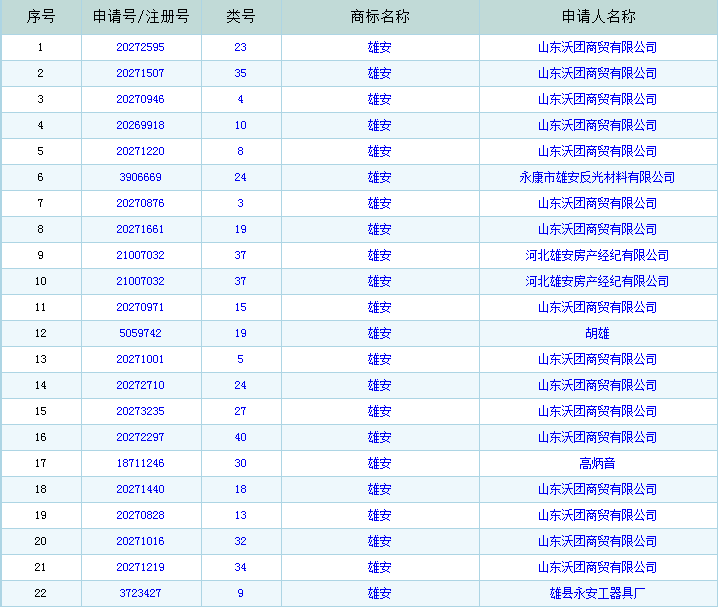
Task: Click class number 30 in row 17
Action: point(240,463)
